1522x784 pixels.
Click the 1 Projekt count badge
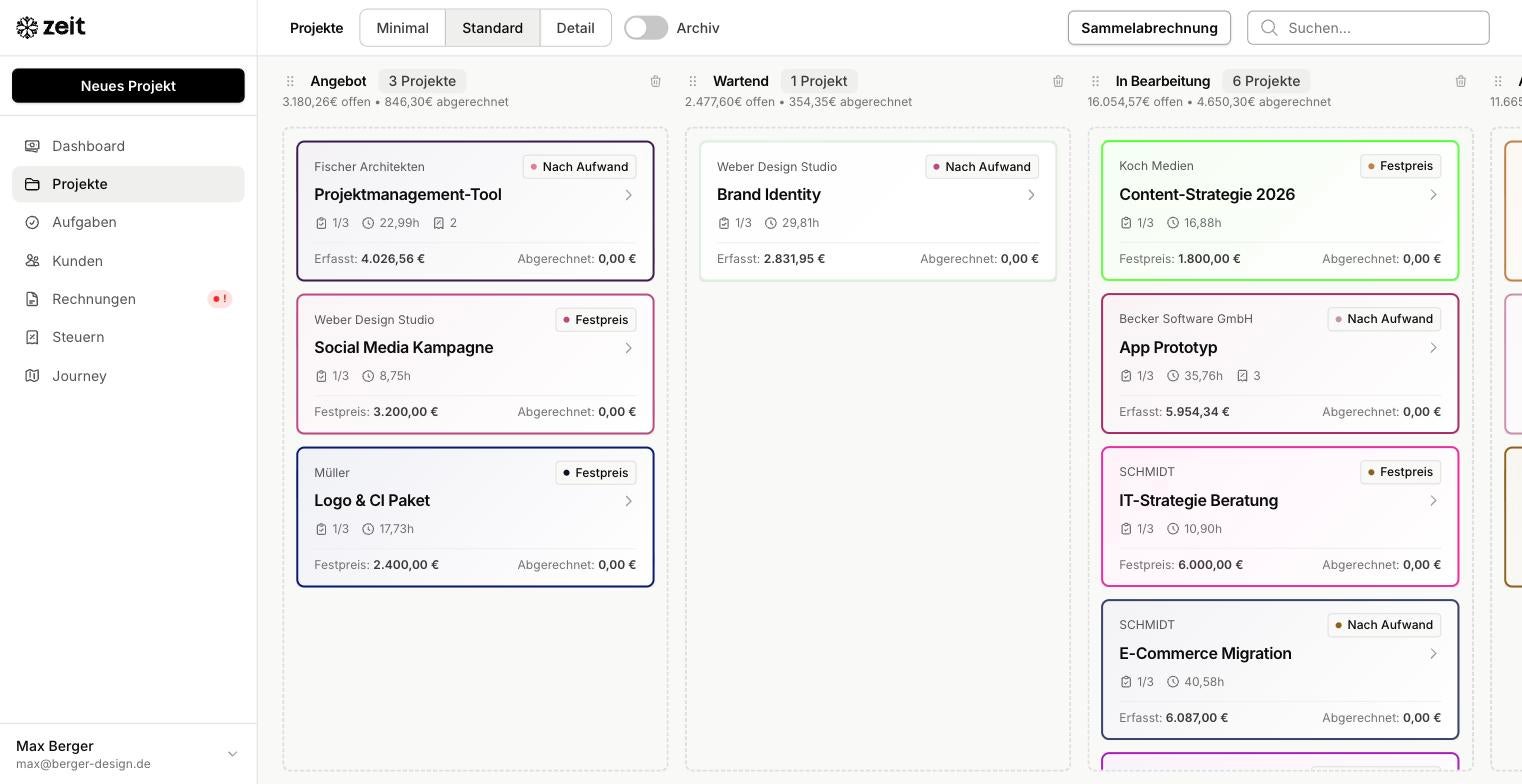click(x=819, y=81)
